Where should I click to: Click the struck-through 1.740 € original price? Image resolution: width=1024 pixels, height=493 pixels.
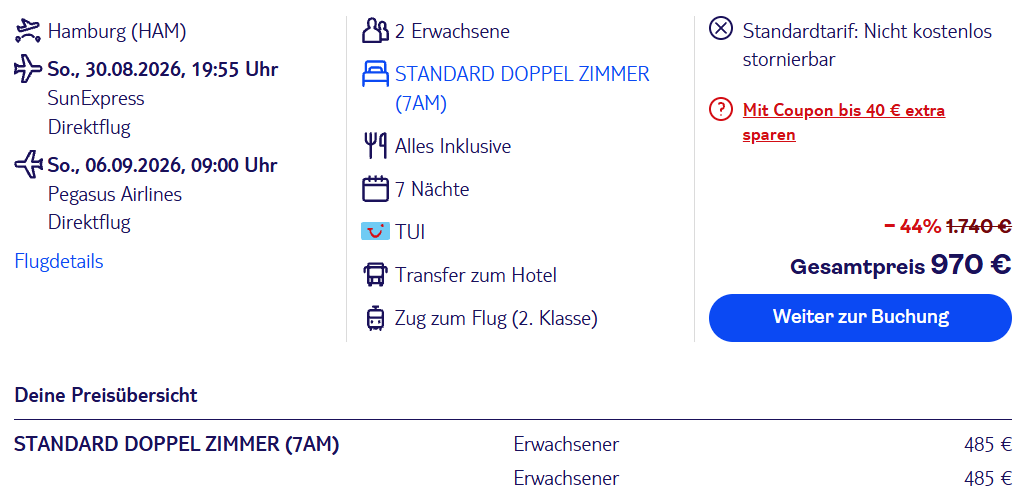[x=978, y=227]
